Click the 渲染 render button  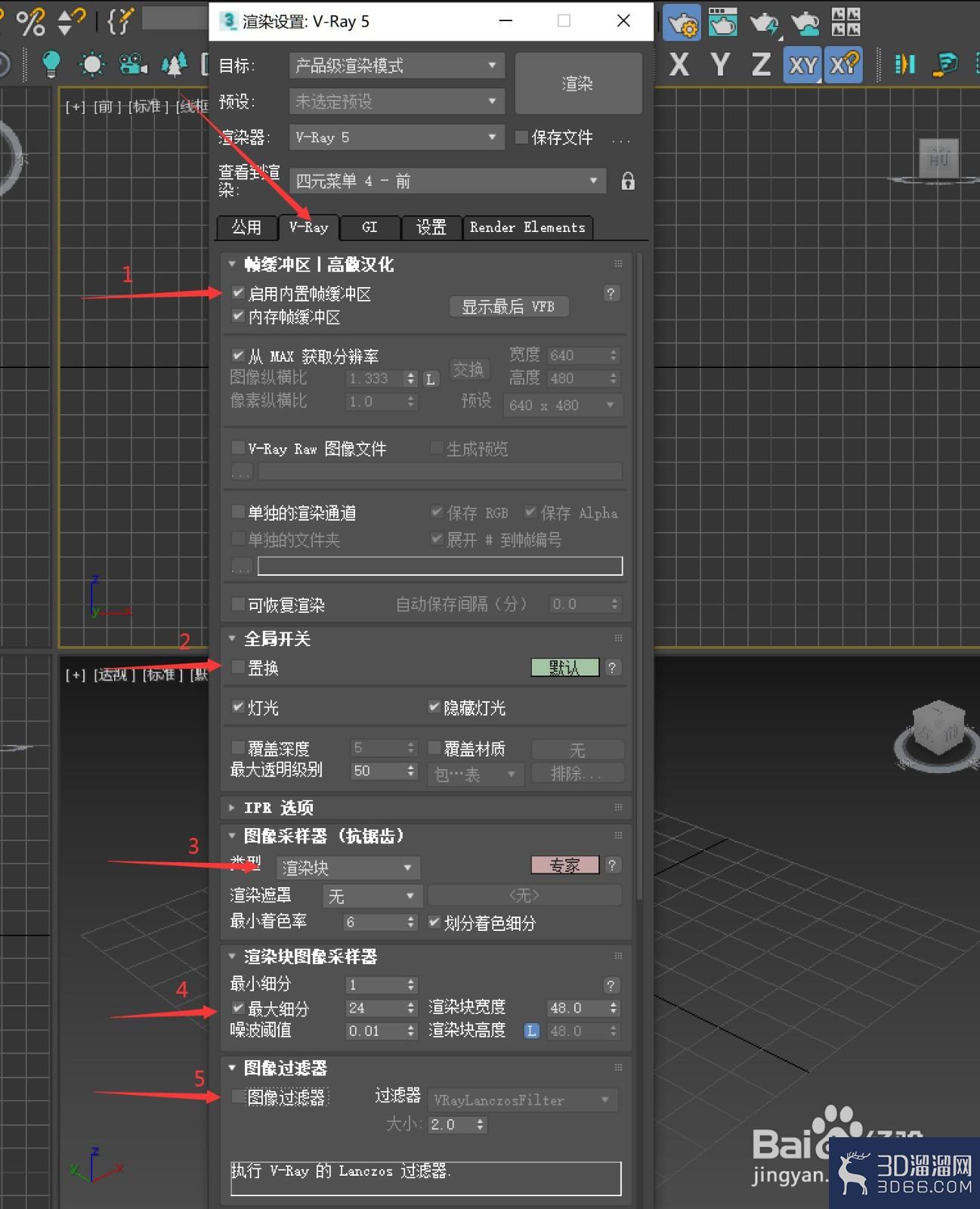tap(578, 83)
